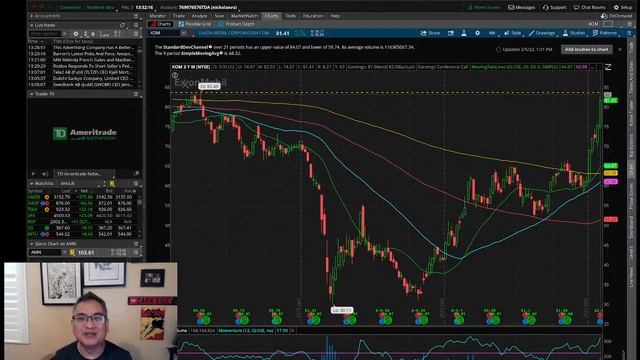Open Chat Rooms

(589, 7)
